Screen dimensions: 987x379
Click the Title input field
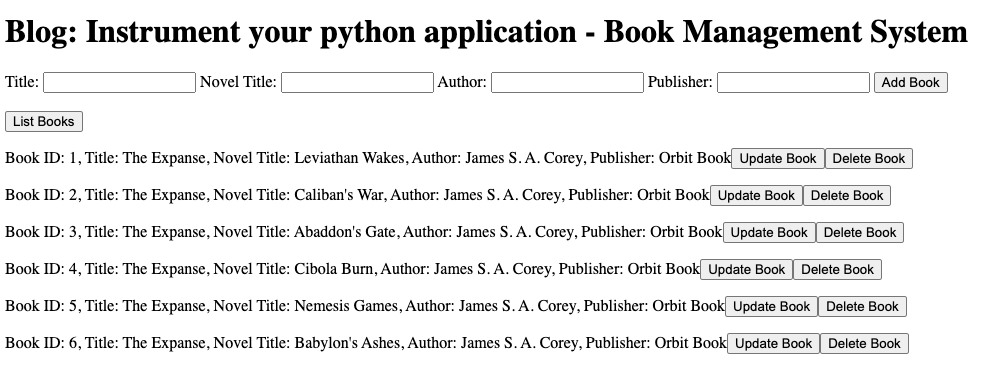tap(120, 82)
